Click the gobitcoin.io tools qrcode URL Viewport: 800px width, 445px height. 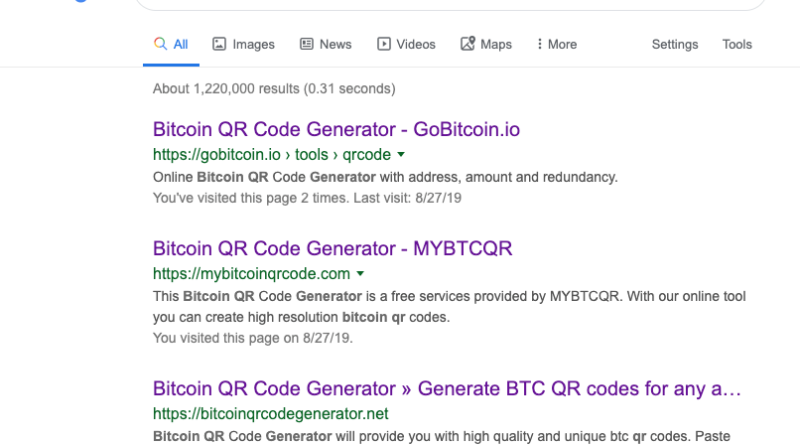pos(272,155)
